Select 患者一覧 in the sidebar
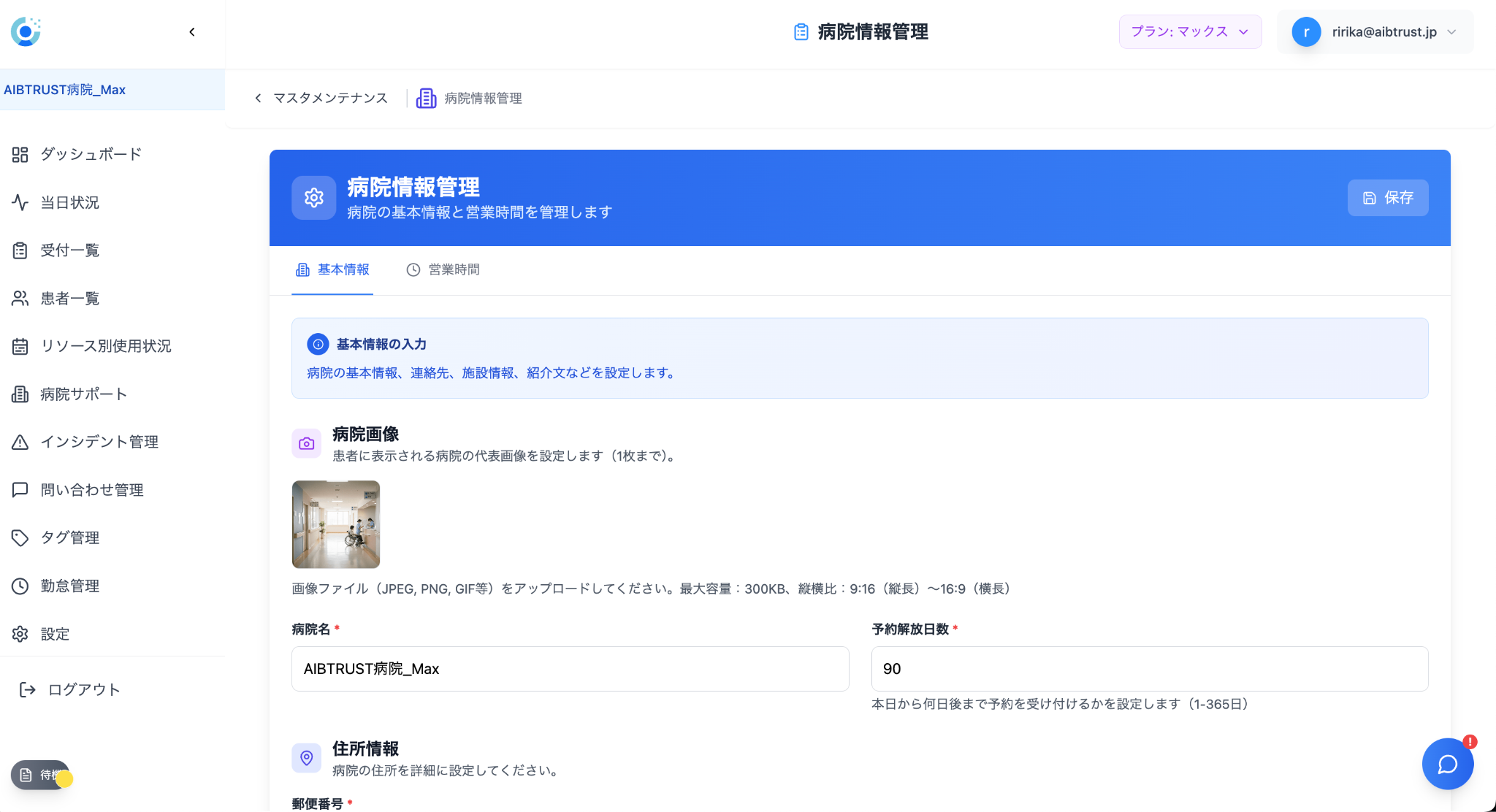1496x812 pixels. 70,298
